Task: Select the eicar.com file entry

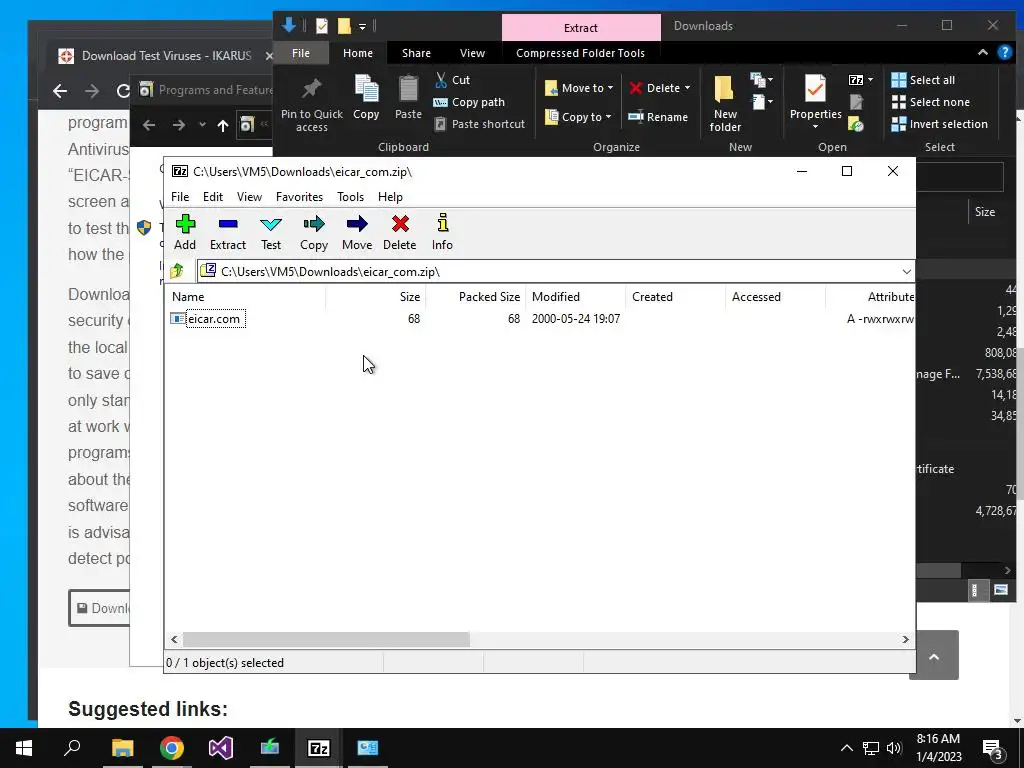Action: click(x=215, y=319)
